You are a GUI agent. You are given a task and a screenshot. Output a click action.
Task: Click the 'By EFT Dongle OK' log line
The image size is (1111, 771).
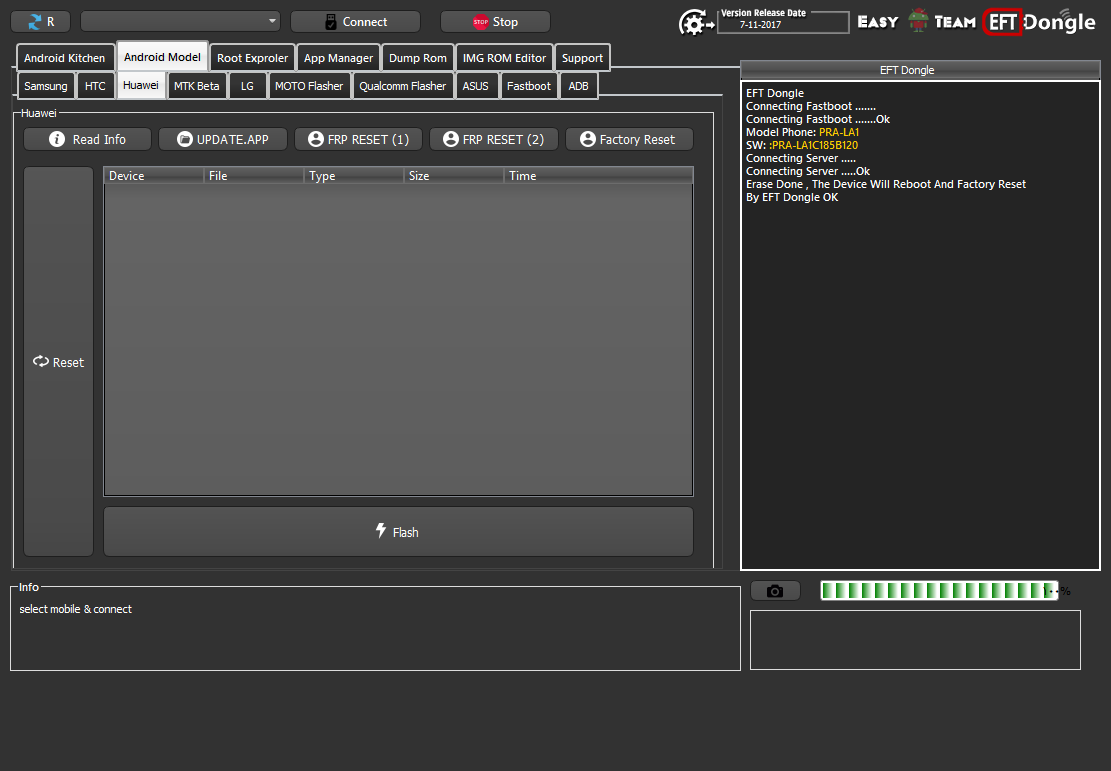pyautogui.click(x=792, y=197)
